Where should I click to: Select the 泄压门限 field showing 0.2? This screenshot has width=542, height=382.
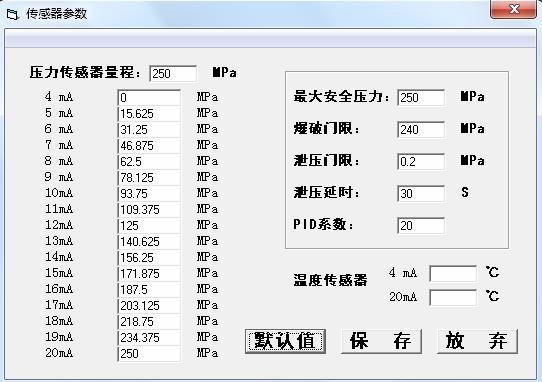[x=421, y=161]
